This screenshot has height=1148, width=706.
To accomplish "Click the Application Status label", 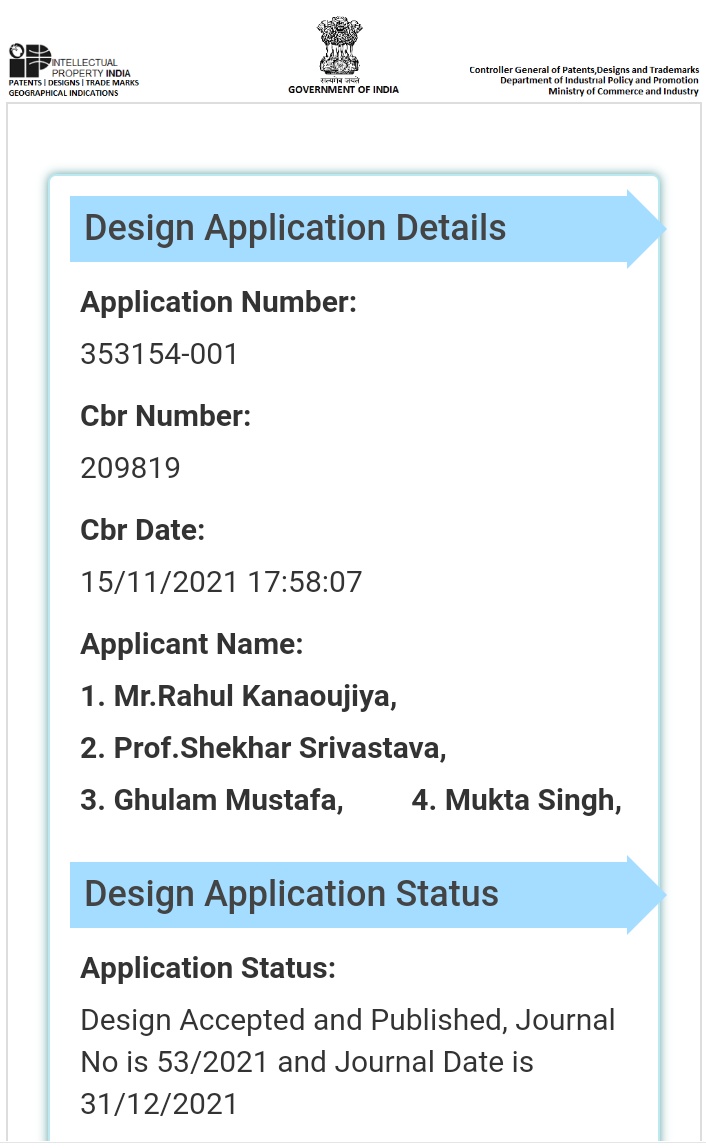I will (208, 969).
